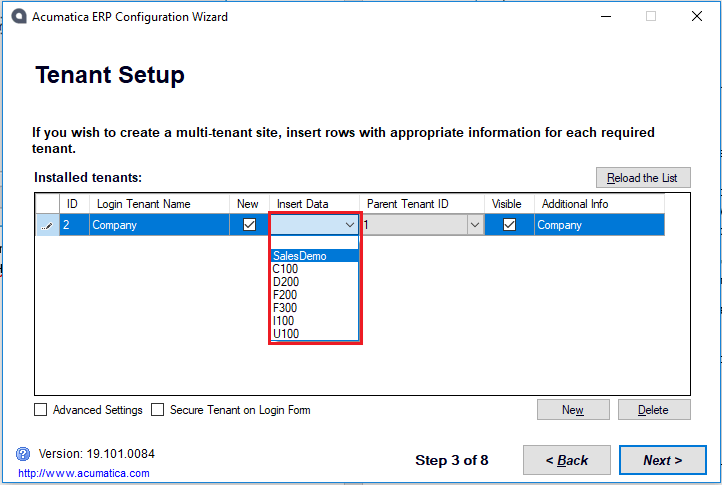Image resolution: width=723 pixels, height=485 pixels.
Task: Click the ID column header
Action: [74, 204]
